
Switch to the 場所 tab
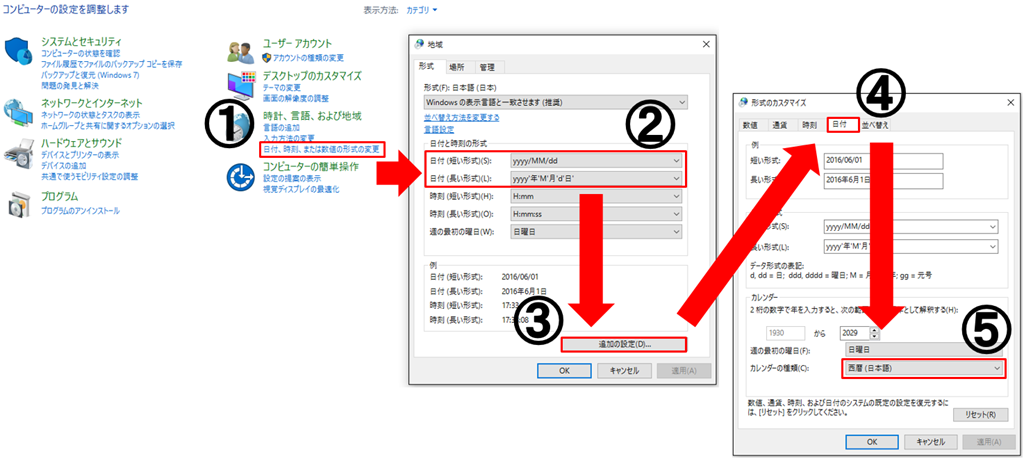pos(456,67)
